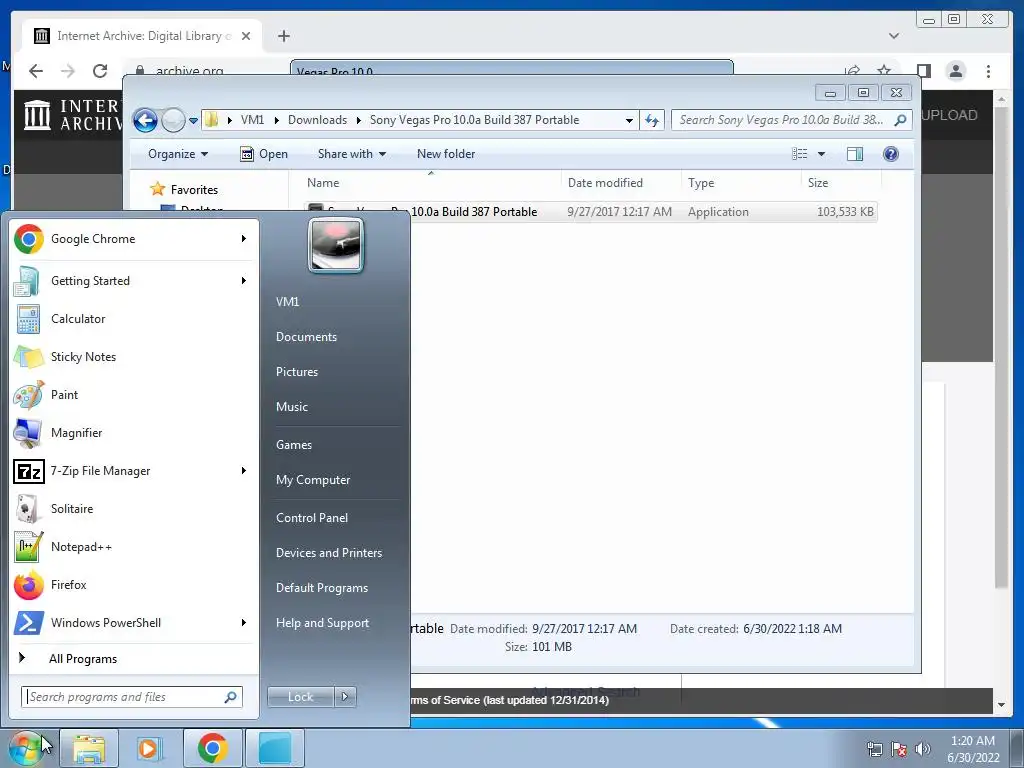Screen dimensions: 1024x768
Task: Reload the Chrome page
Action: pyautogui.click(x=100, y=71)
